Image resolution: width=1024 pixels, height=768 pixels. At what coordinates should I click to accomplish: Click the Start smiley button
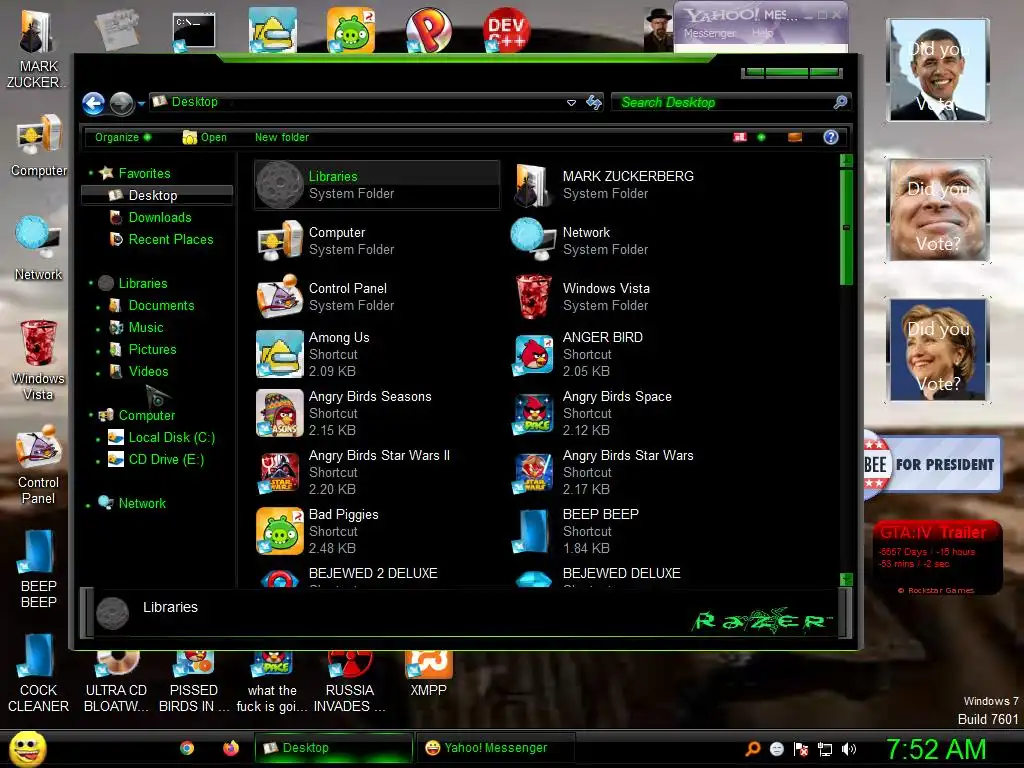tap(27, 748)
